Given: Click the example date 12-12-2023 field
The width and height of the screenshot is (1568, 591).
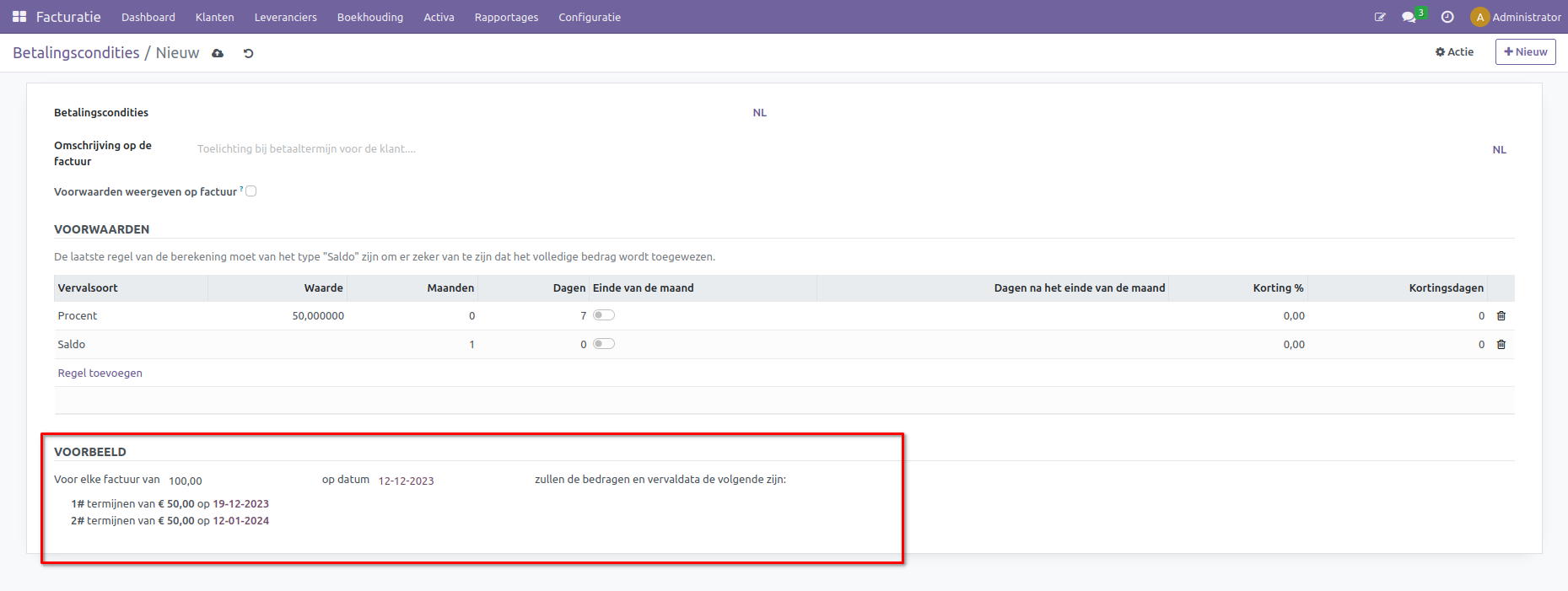Looking at the screenshot, I should pos(406,481).
